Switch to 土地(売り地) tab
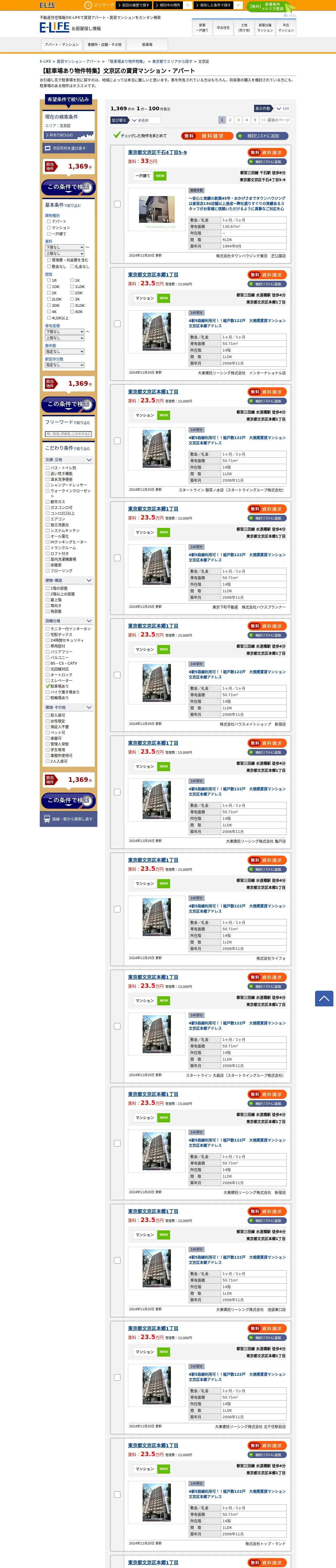Image resolution: width=336 pixels, height=1568 pixels. click(x=244, y=27)
